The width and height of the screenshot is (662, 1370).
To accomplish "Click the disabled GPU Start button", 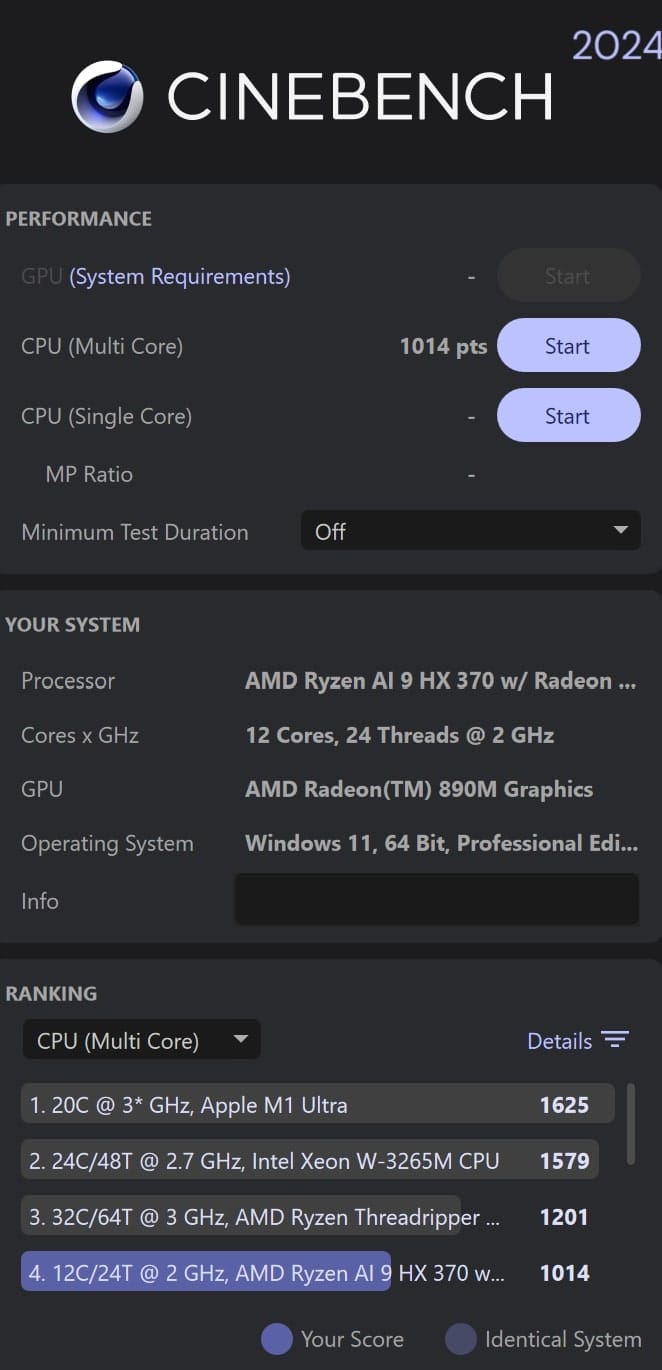I will 568,276.
